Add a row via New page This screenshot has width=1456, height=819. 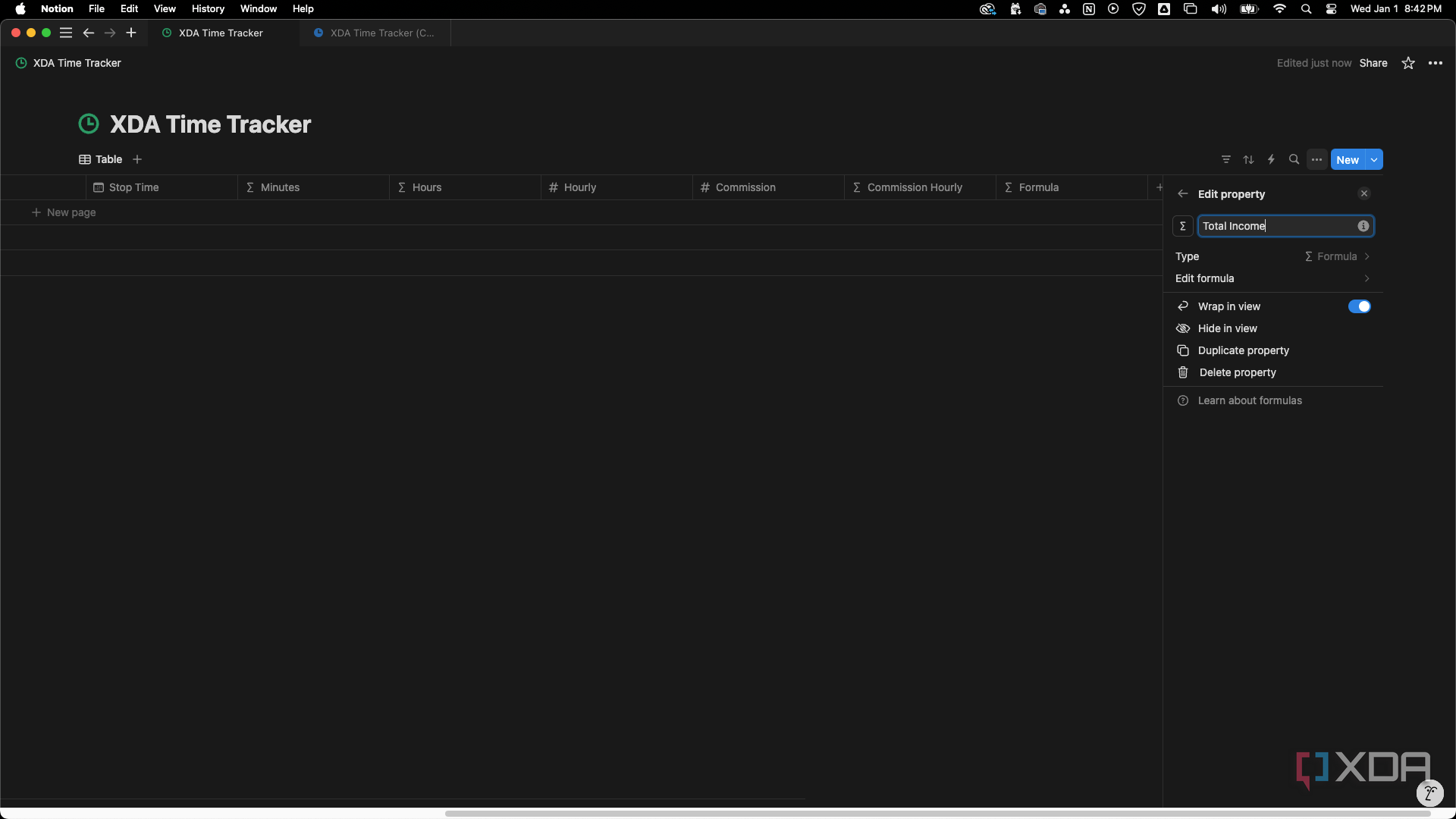tap(64, 212)
